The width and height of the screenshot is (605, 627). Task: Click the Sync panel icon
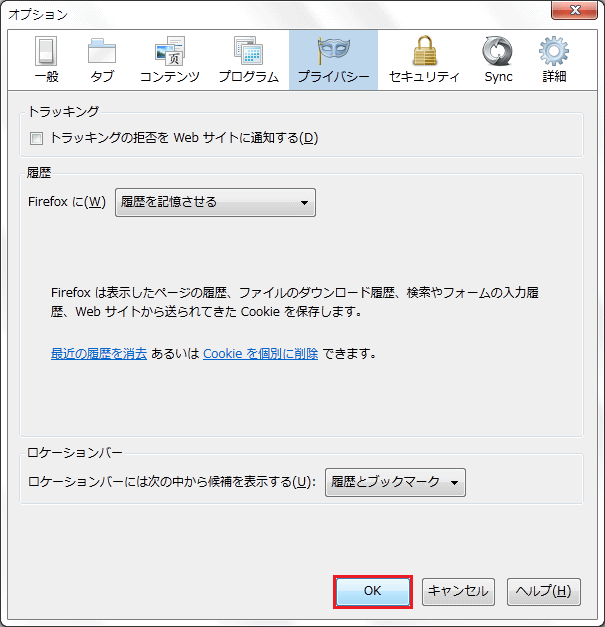pos(498,60)
